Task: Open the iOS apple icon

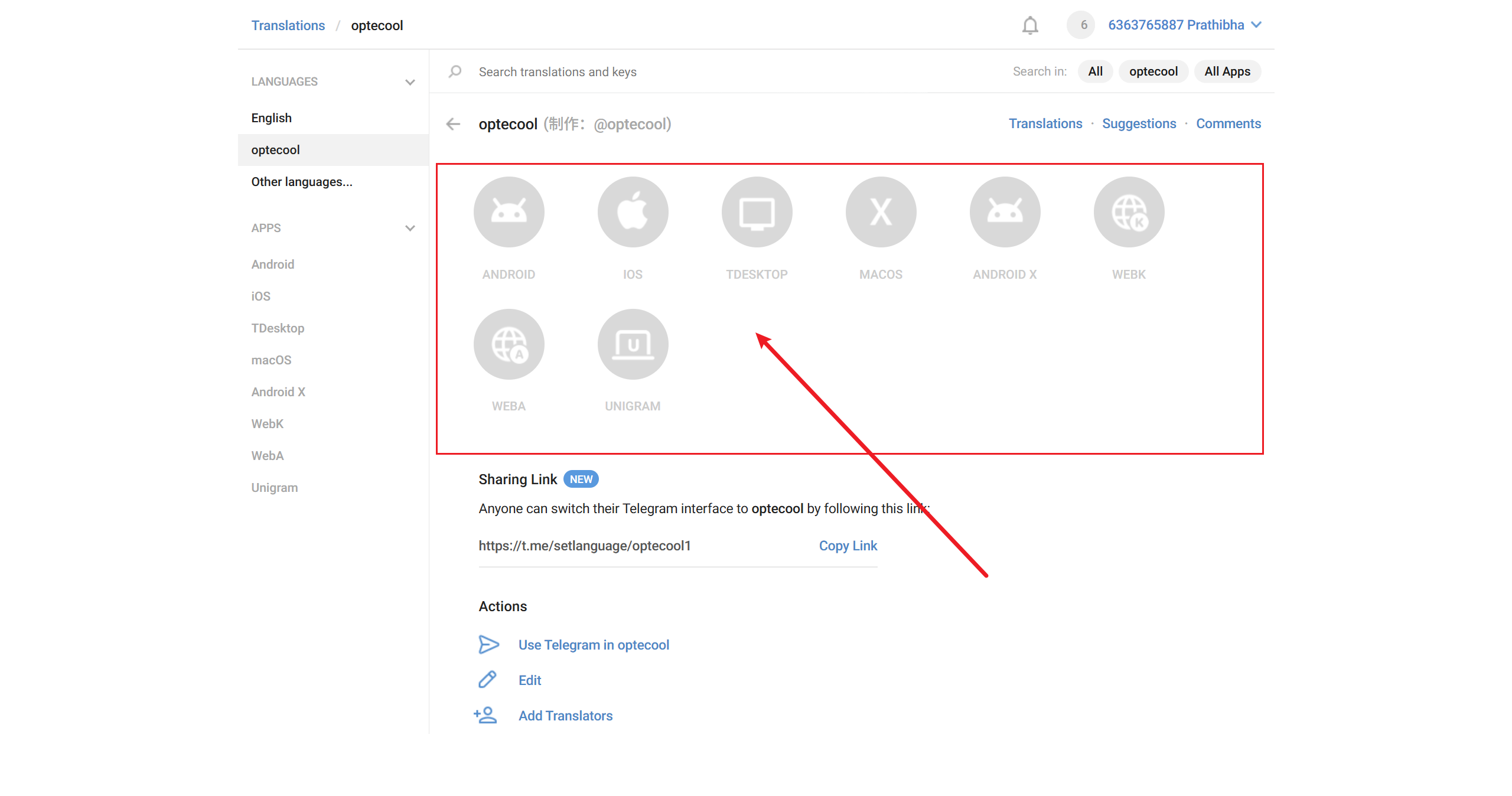Action: [633, 212]
